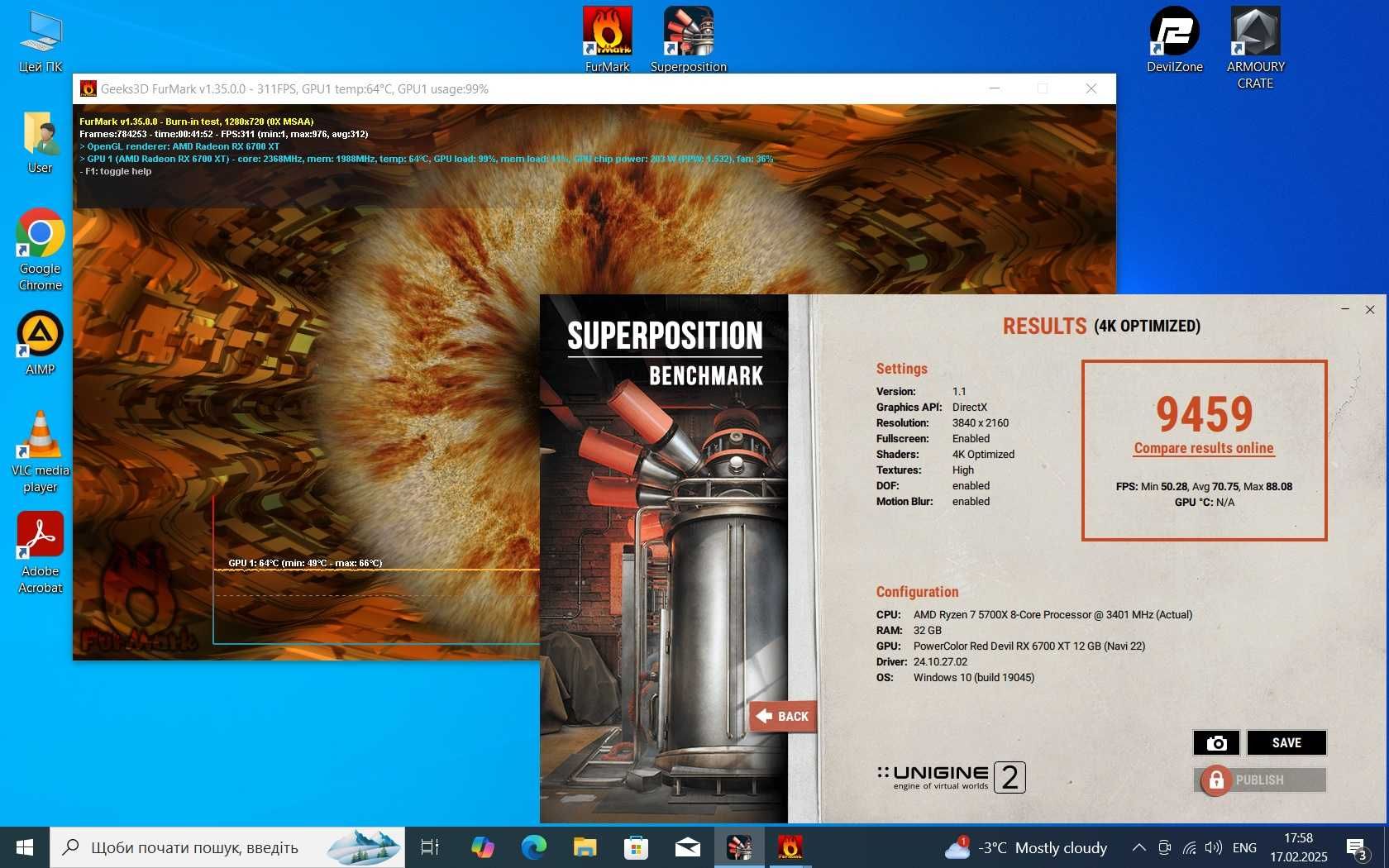Launch VLC media player shortcut

pos(41,451)
